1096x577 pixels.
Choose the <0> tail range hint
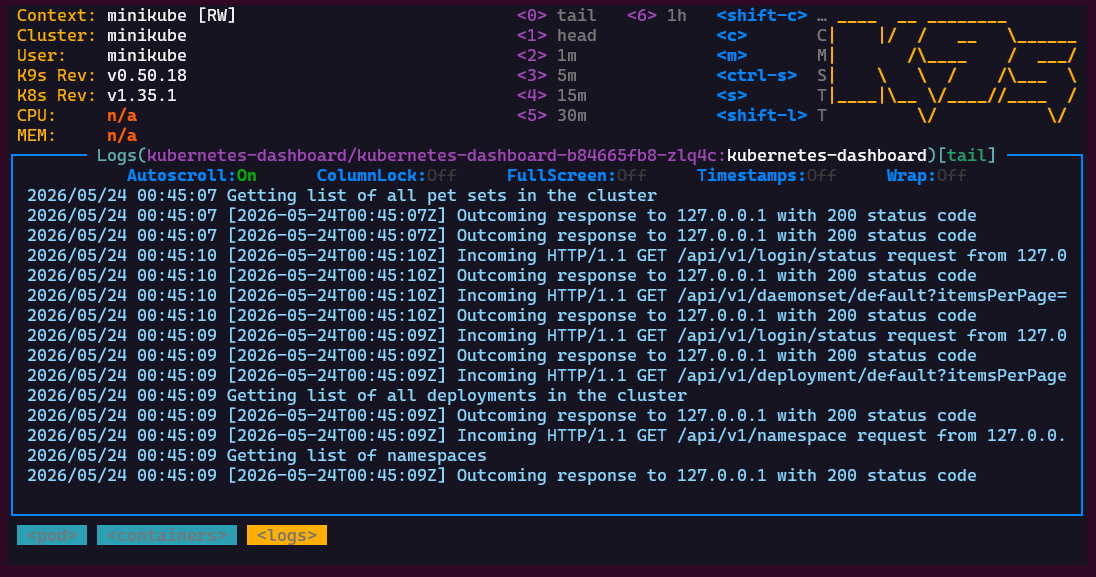coord(556,15)
